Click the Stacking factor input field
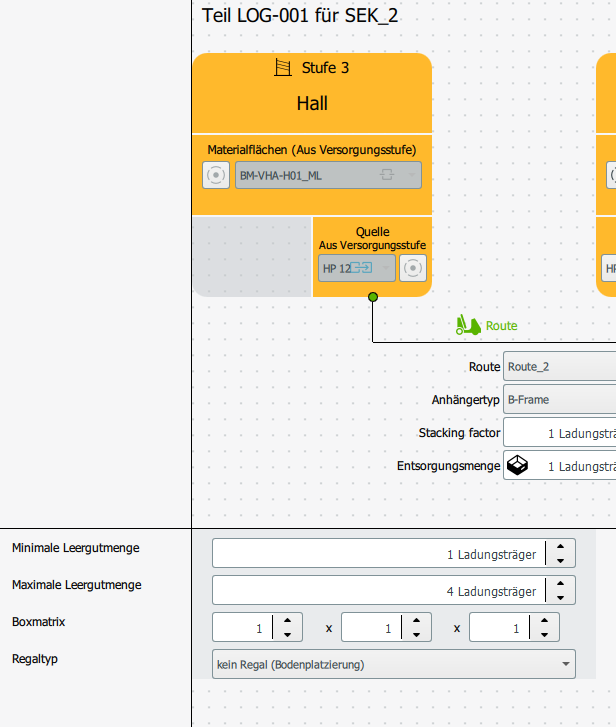 click(559, 432)
